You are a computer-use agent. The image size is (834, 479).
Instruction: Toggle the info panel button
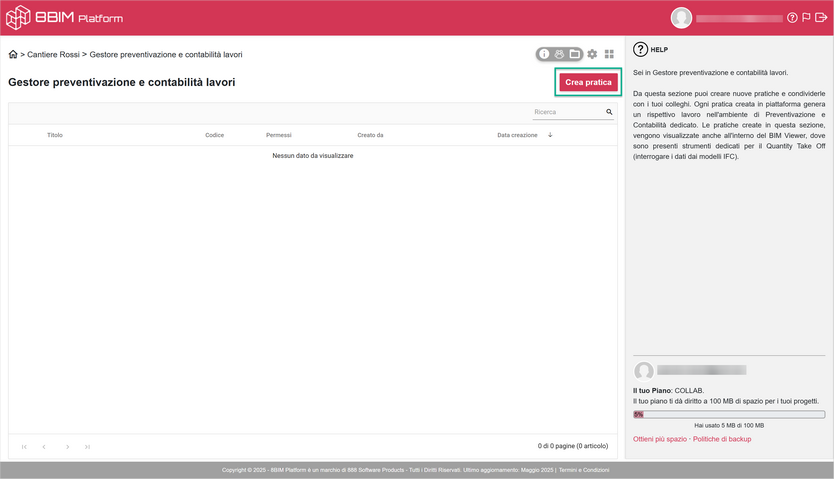(x=545, y=54)
